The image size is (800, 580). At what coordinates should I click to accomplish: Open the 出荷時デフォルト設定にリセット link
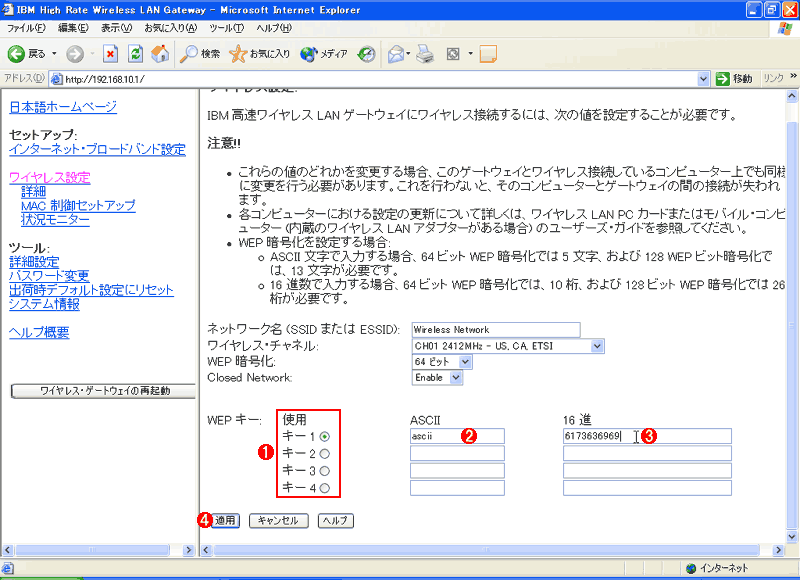[91, 290]
